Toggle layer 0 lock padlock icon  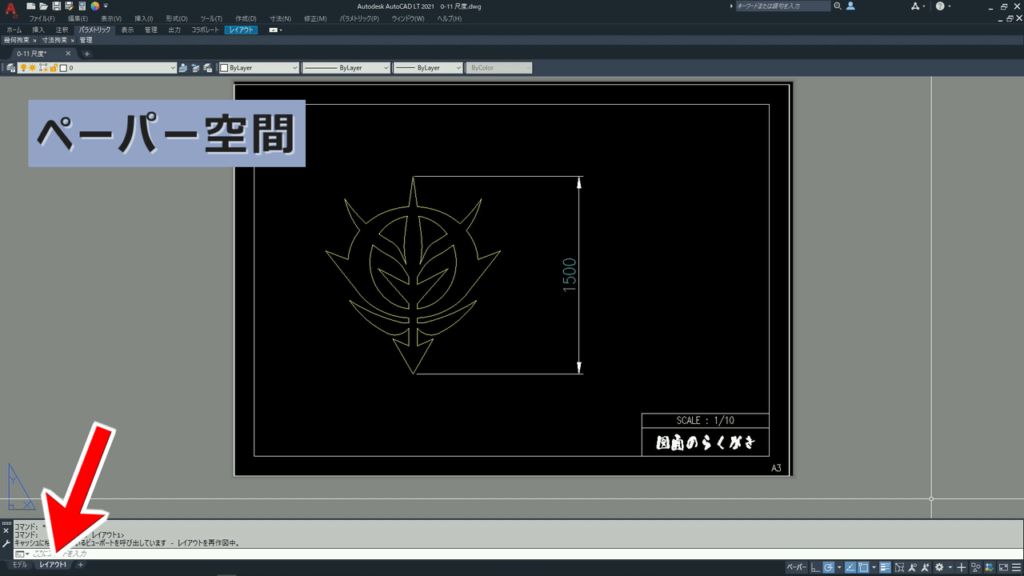coord(54,68)
